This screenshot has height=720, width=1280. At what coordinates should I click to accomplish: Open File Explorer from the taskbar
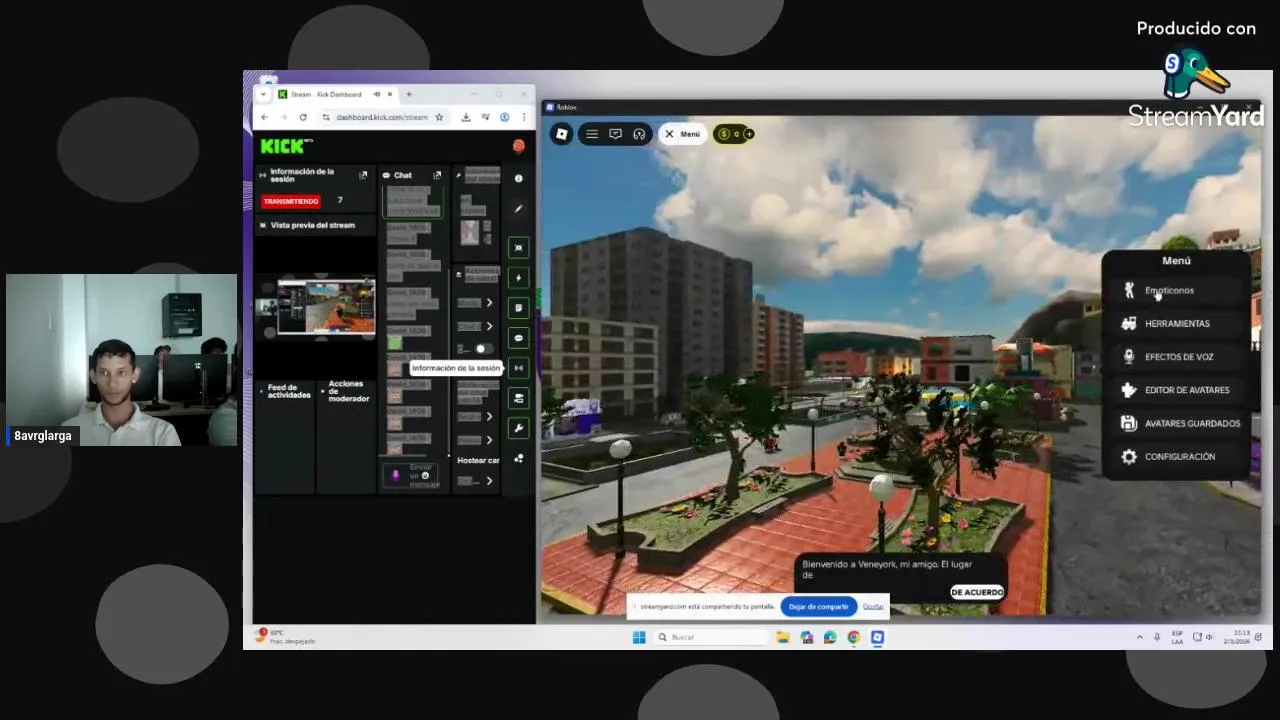point(783,637)
